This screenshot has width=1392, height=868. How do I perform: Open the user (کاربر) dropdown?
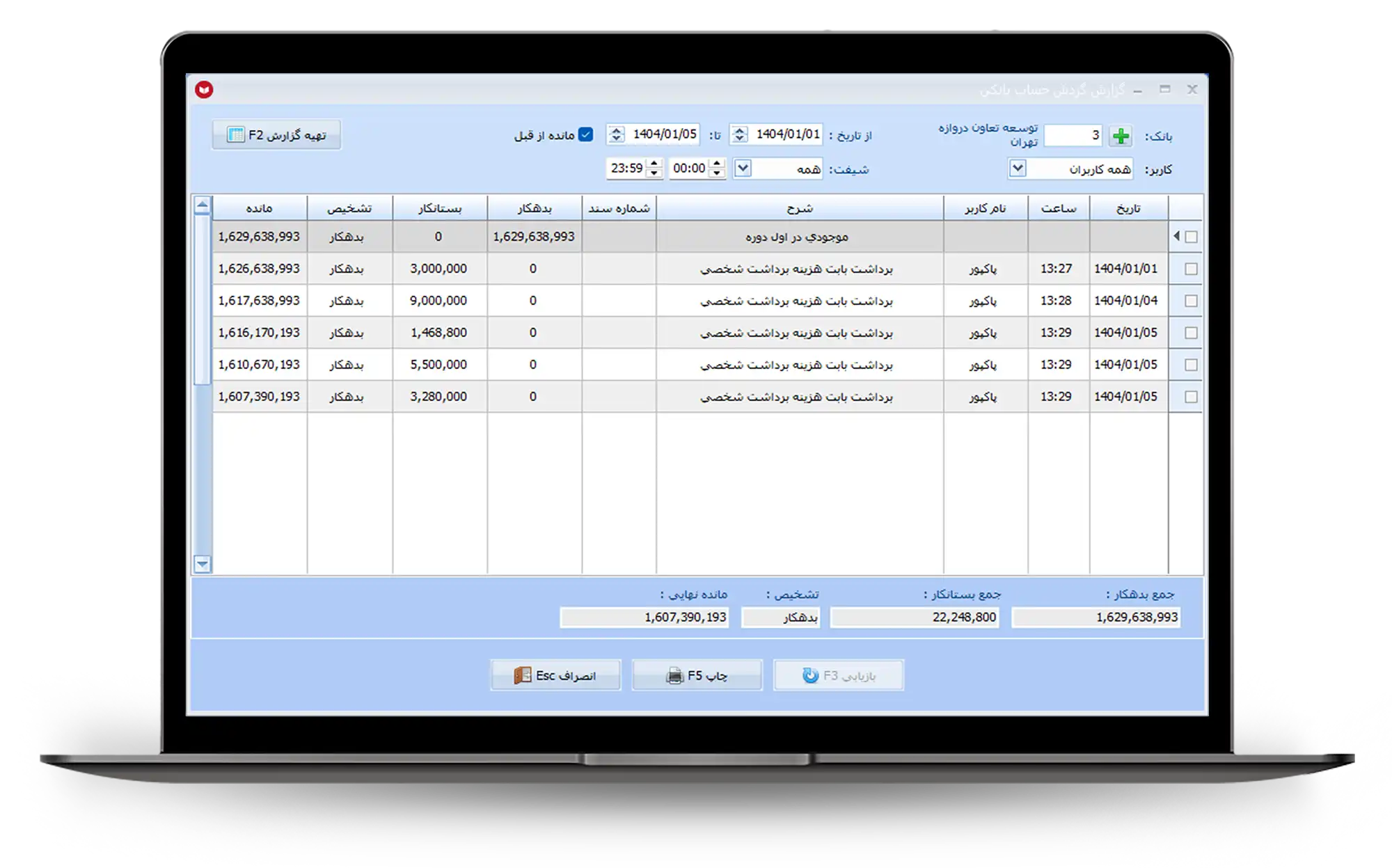(1018, 168)
